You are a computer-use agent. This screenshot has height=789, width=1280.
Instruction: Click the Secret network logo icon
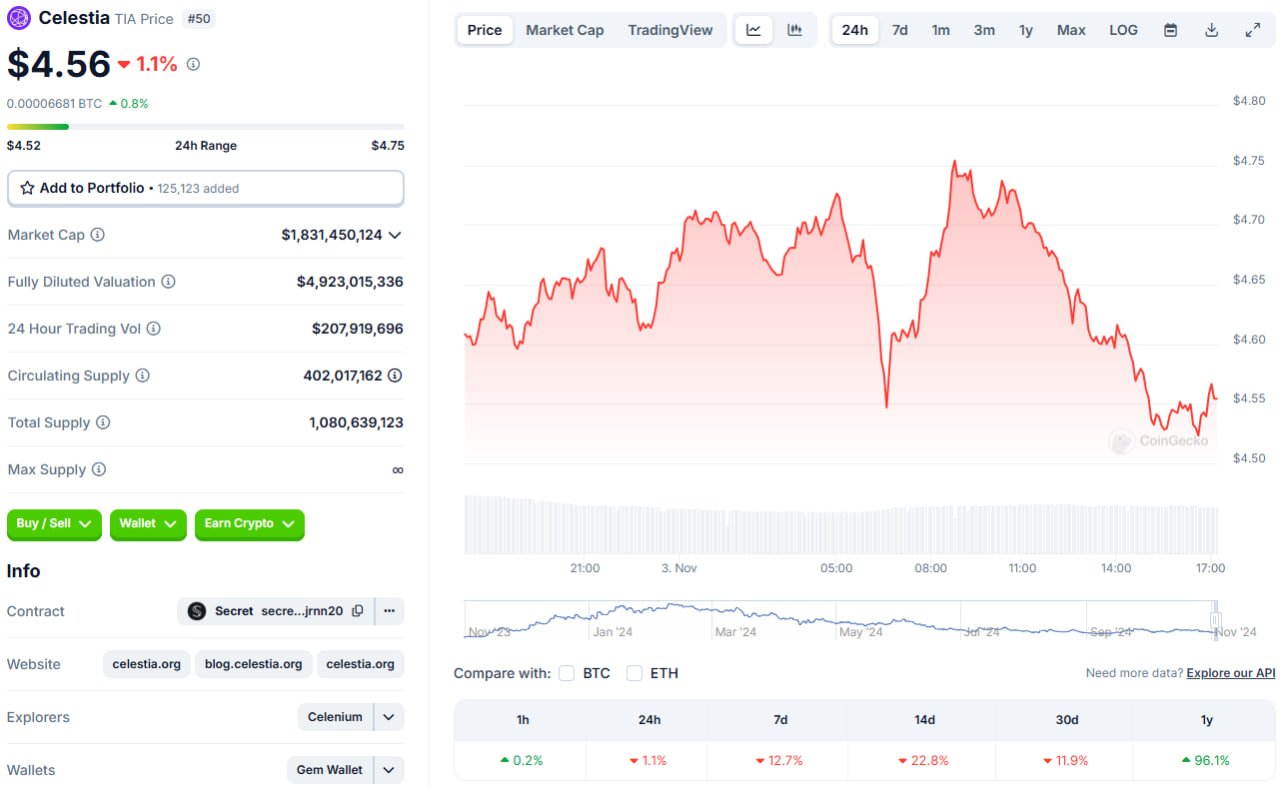[x=197, y=611]
